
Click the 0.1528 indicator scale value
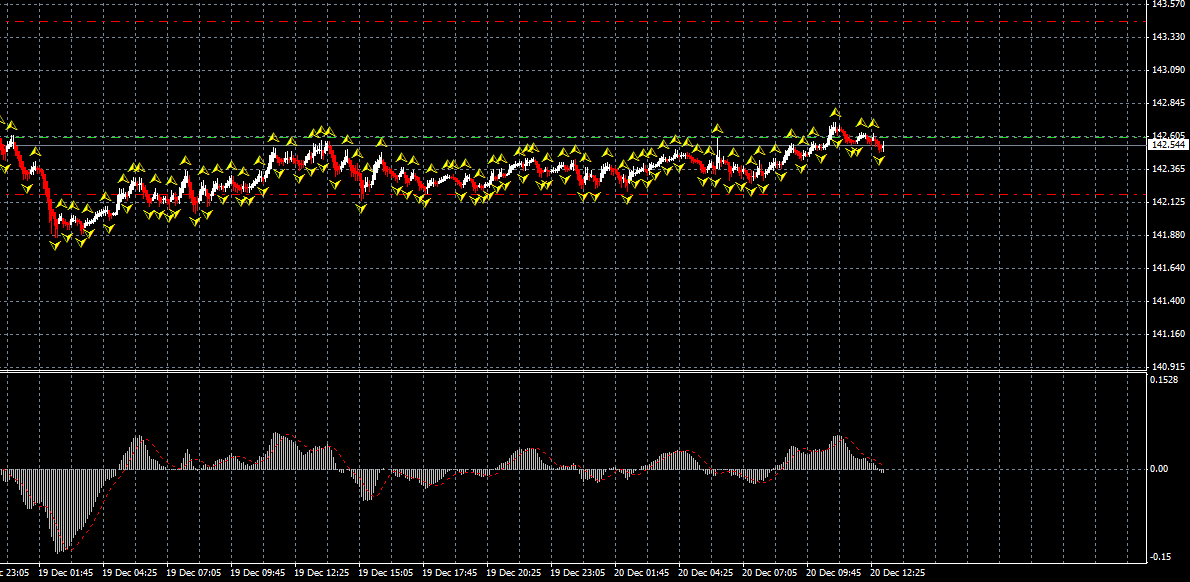[x=1164, y=379]
